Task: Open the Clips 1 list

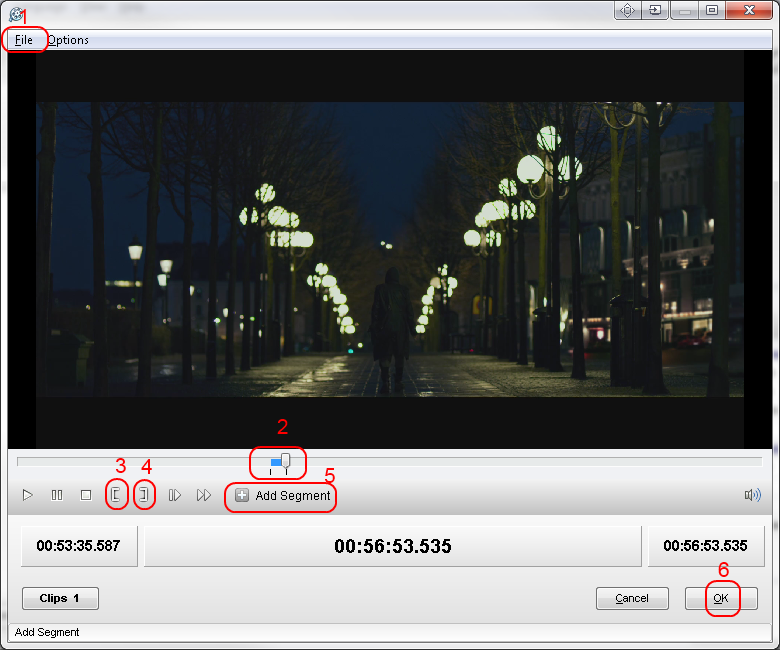Action: click(60, 598)
